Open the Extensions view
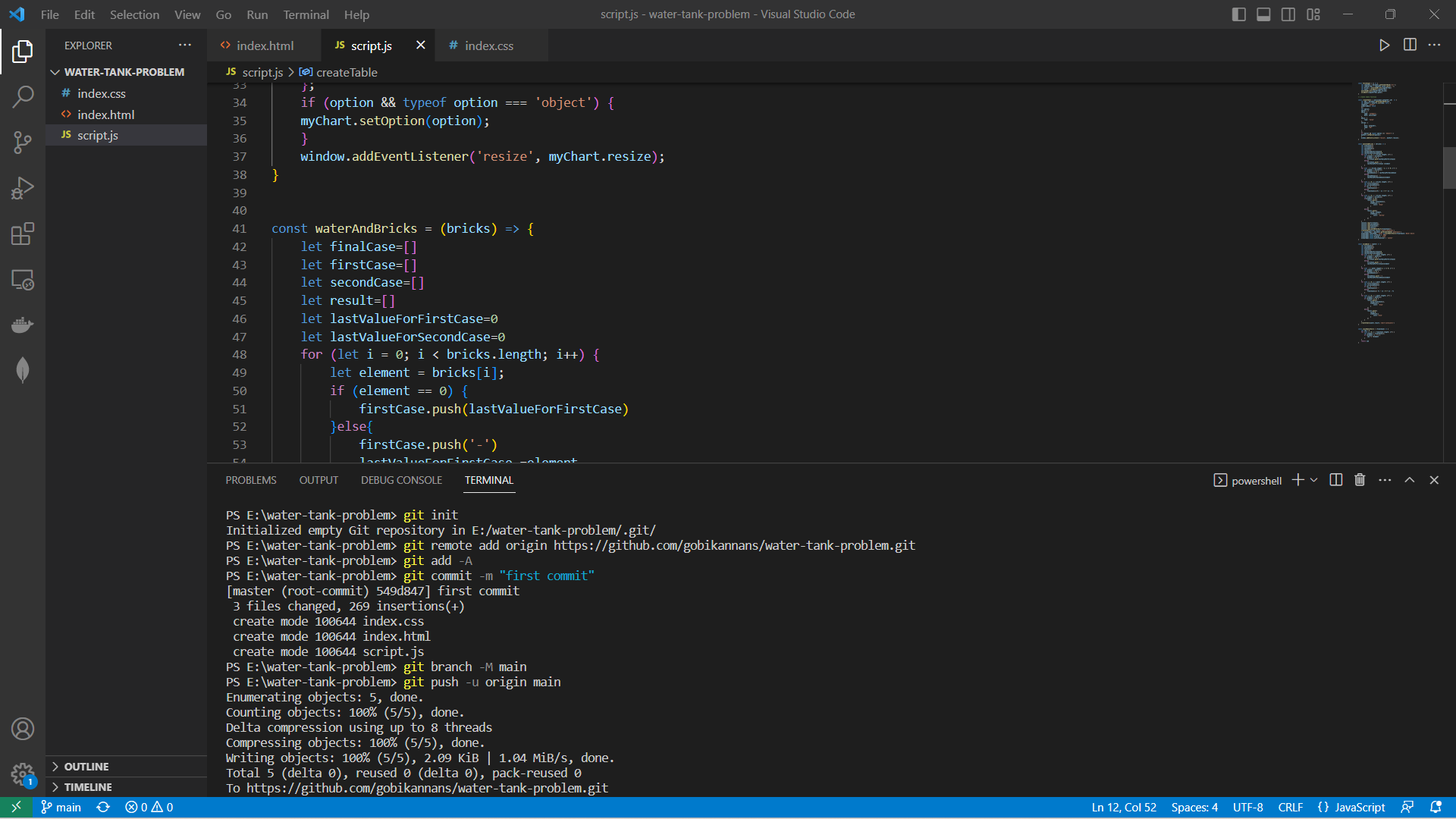This screenshot has width=1456, height=819. (23, 234)
